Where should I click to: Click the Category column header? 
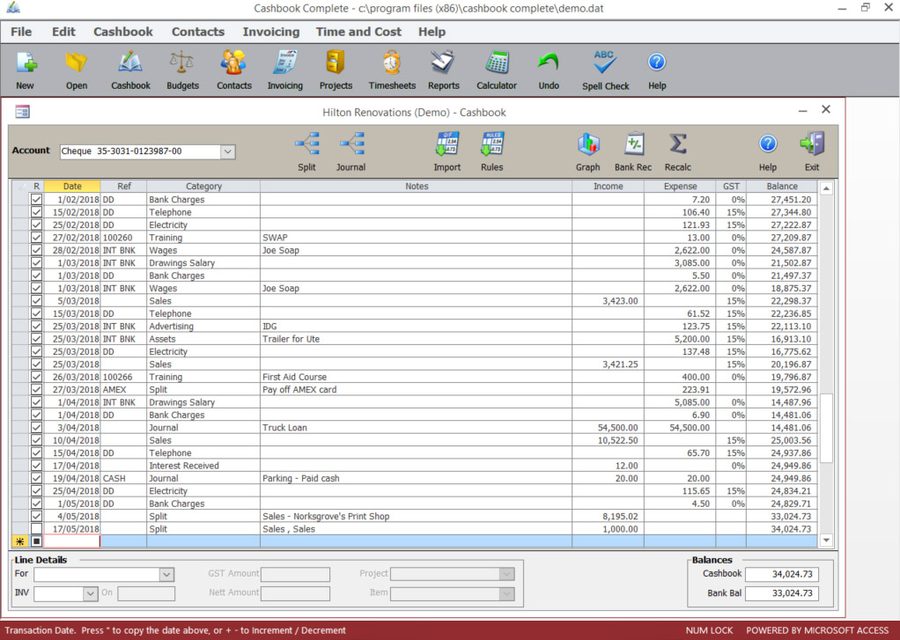tap(203, 186)
